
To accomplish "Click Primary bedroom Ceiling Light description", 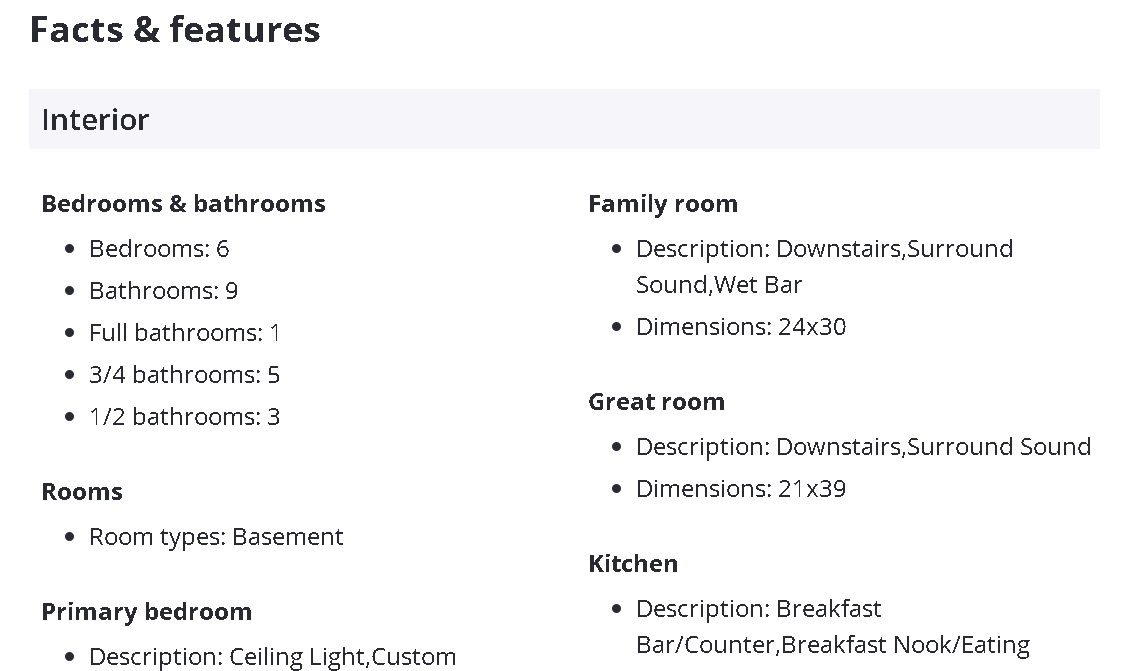I will point(272,657).
